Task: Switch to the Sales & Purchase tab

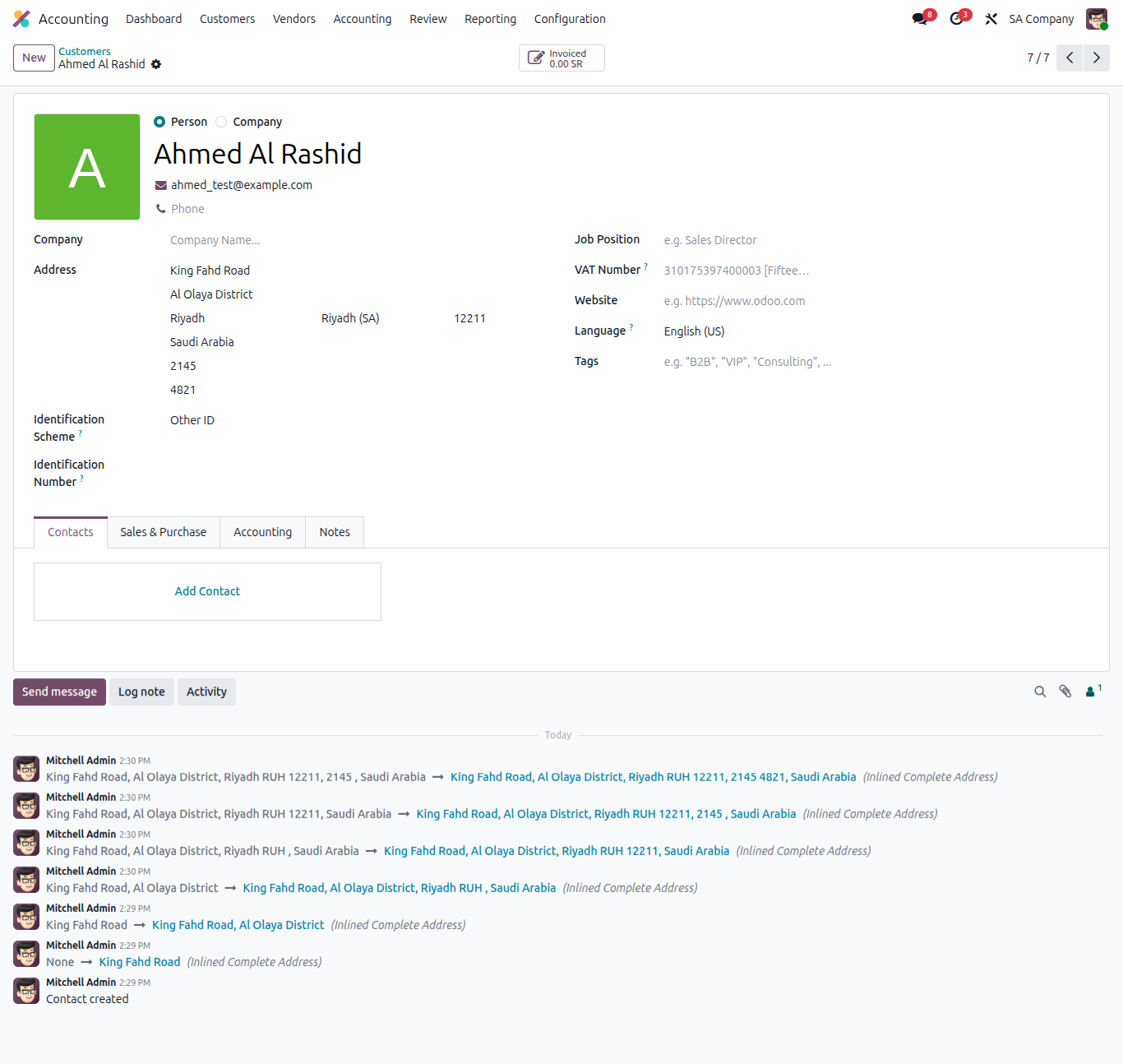Action: [163, 532]
